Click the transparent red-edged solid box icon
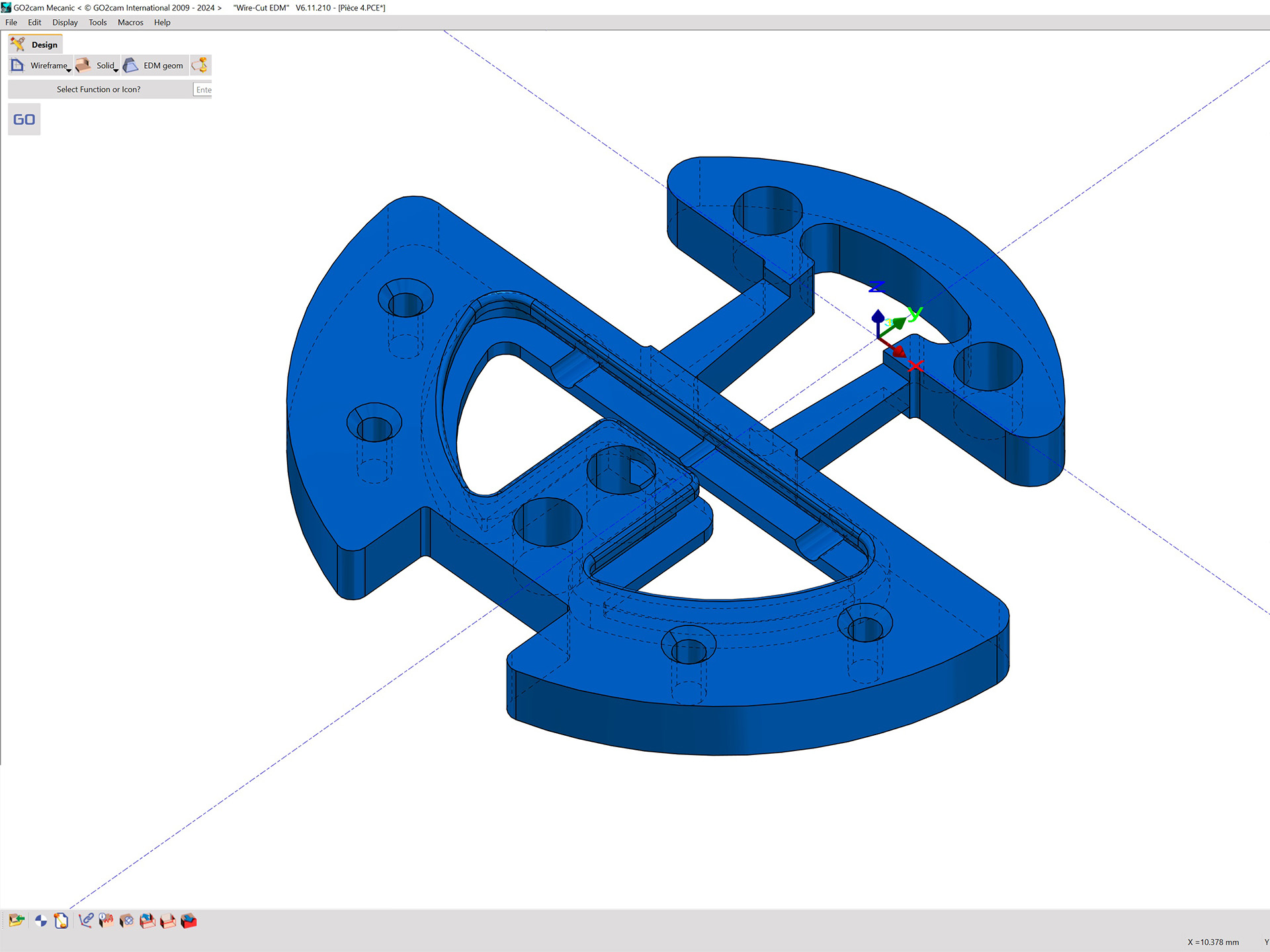1270x952 pixels. coord(168,920)
